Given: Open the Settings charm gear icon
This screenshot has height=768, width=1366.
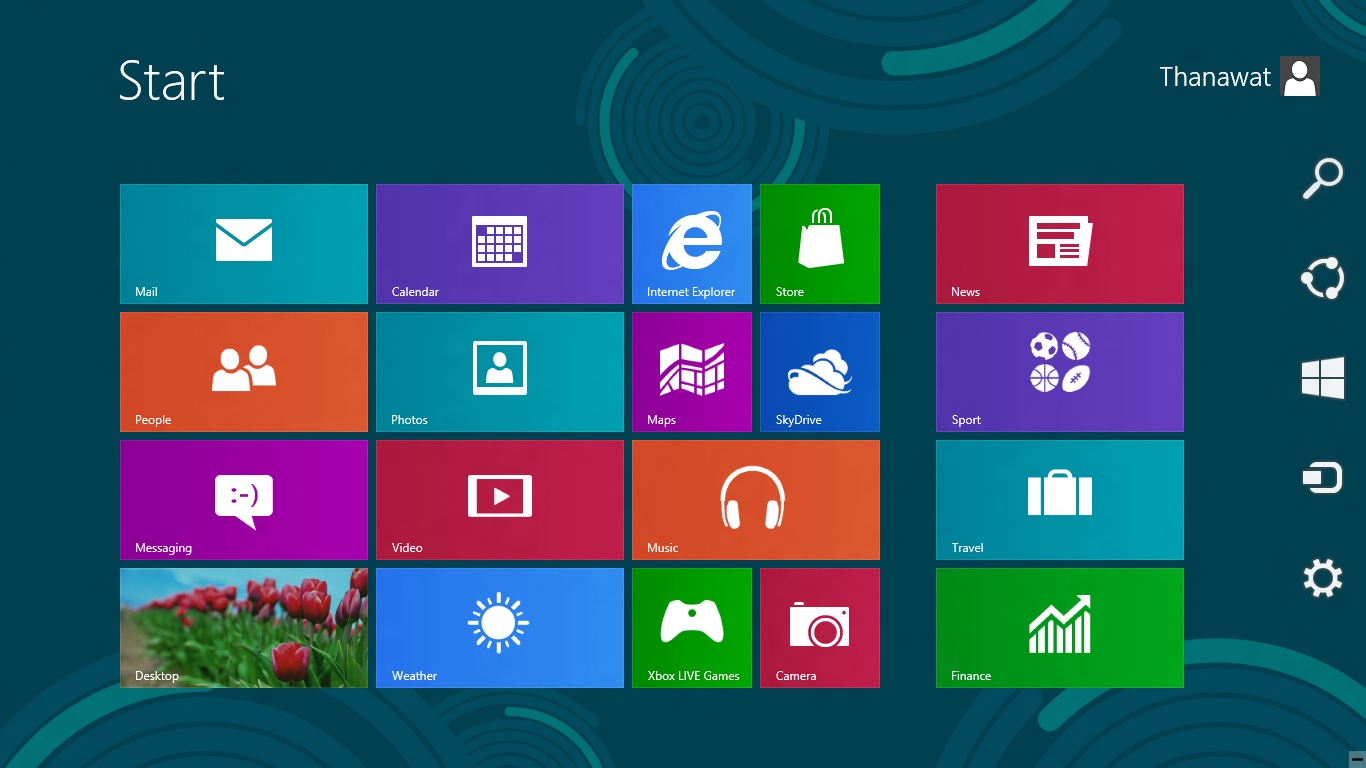Looking at the screenshot, I should point(1322,578).
